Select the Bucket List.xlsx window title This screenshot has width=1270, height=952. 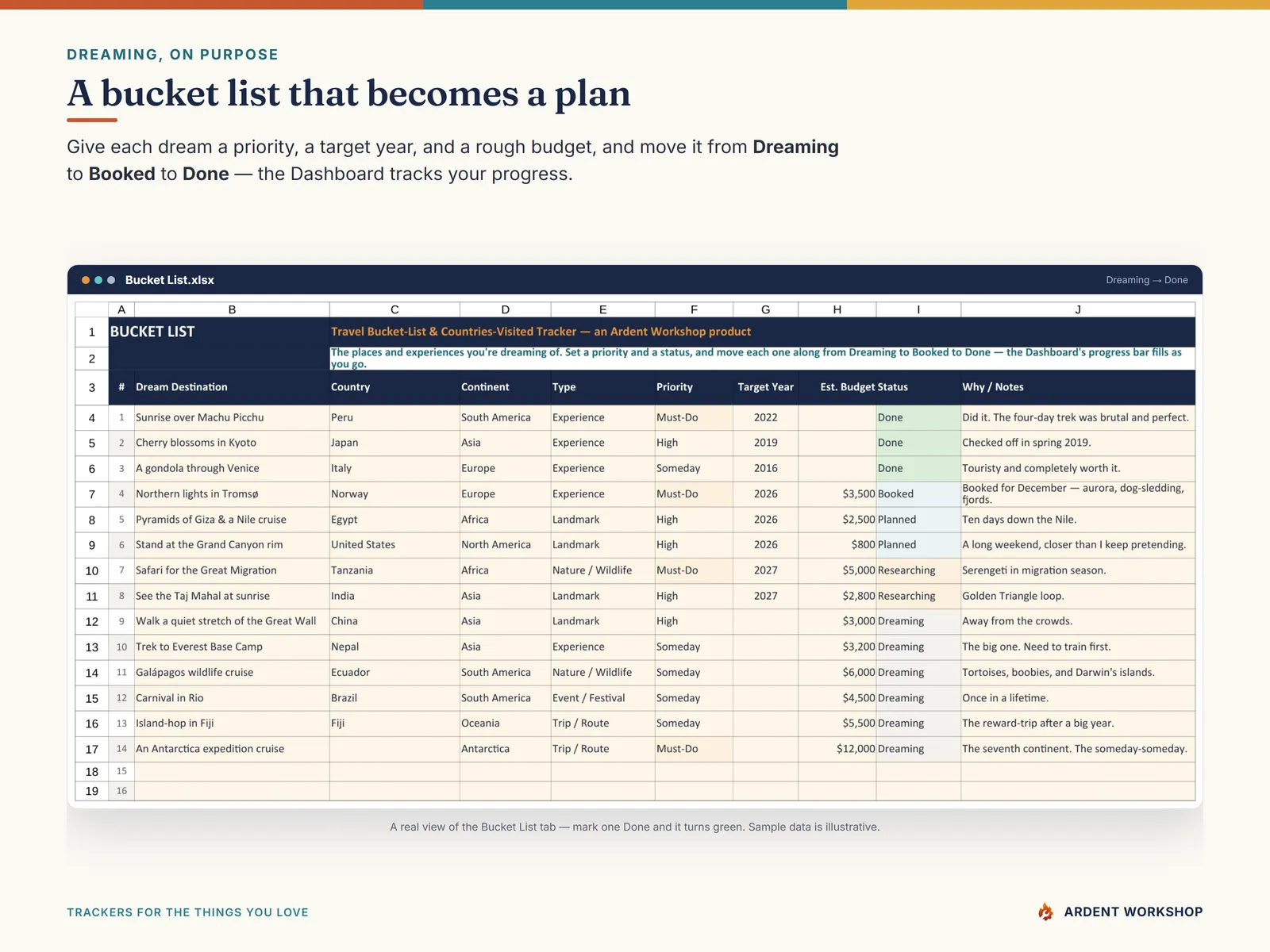170,280
